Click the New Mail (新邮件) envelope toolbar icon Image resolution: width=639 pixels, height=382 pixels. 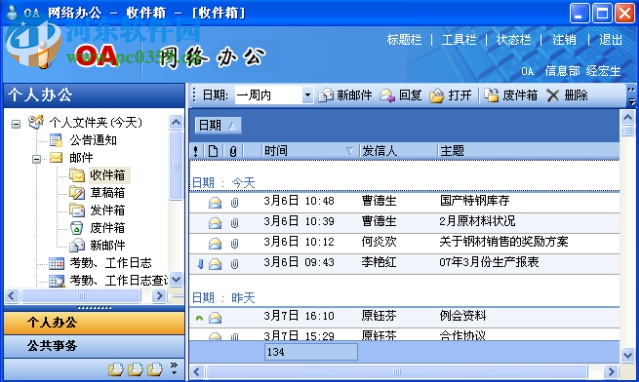tap(326, 96)
